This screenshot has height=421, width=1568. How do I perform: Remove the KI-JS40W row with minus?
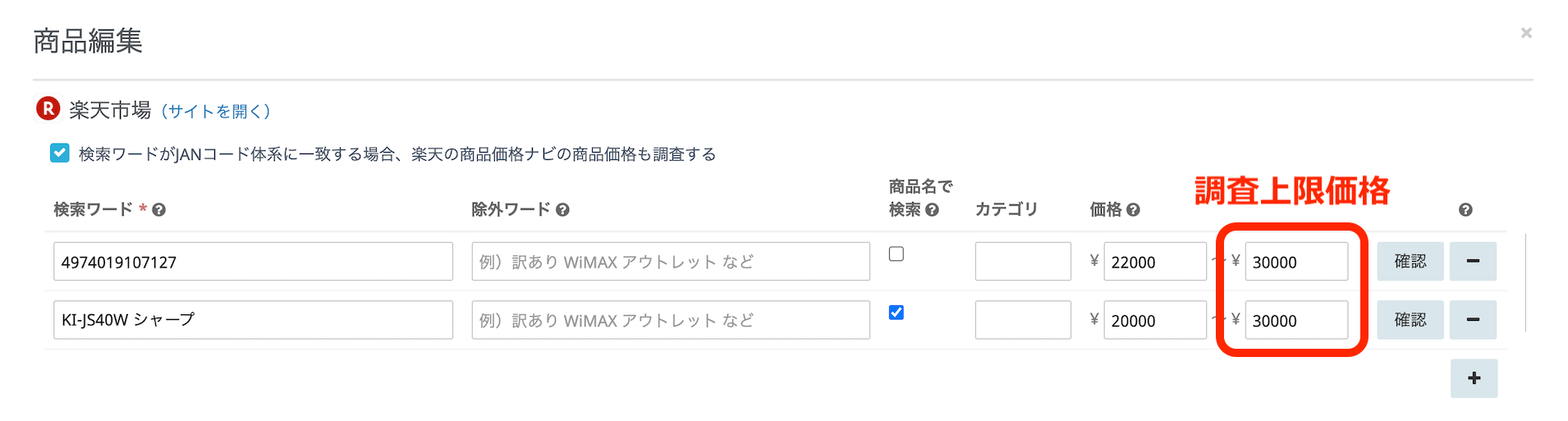[x=1473, y=319]
